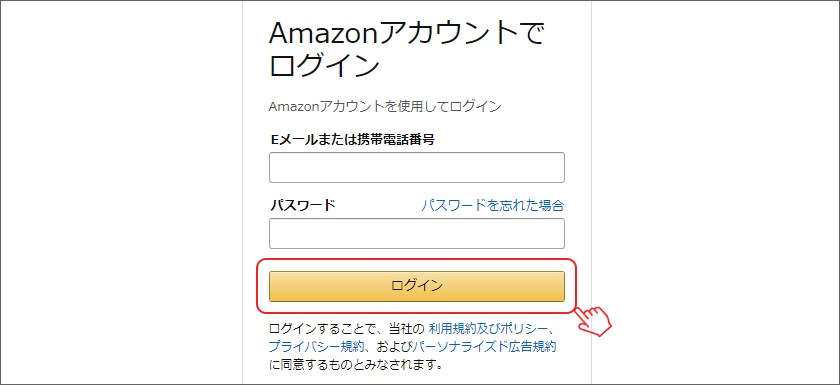Open the プライバシー規約 link
The height and width of the screenshot is (385, 840).
pyautogui.click(x=317, y=346)
